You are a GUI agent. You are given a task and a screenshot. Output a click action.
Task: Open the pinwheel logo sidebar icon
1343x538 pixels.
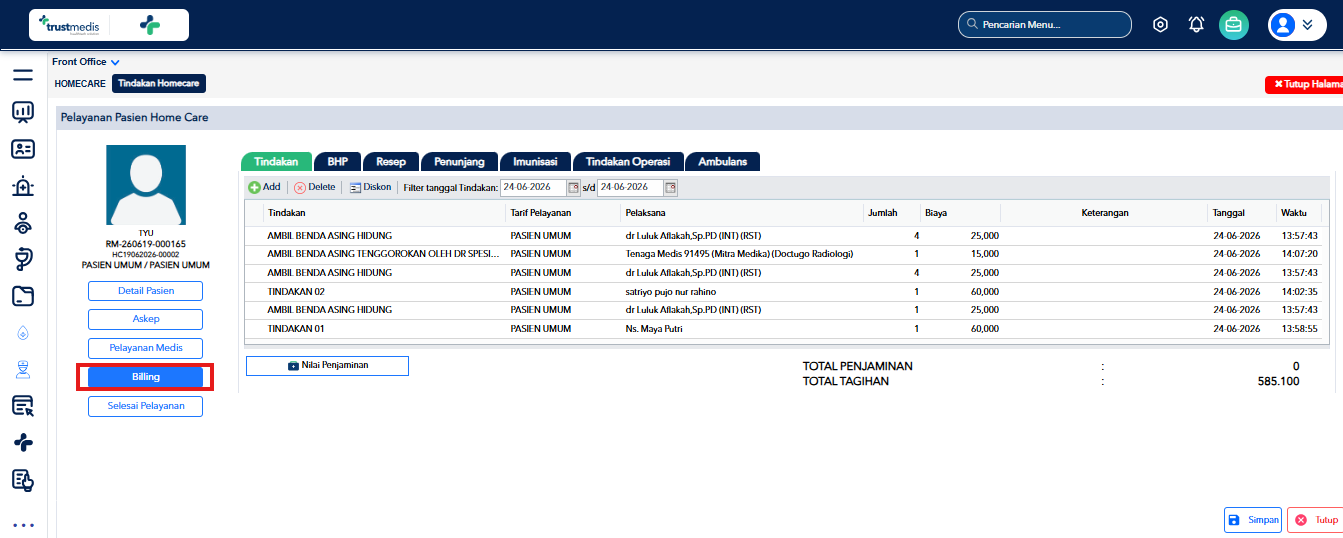[x=23, y=443]
